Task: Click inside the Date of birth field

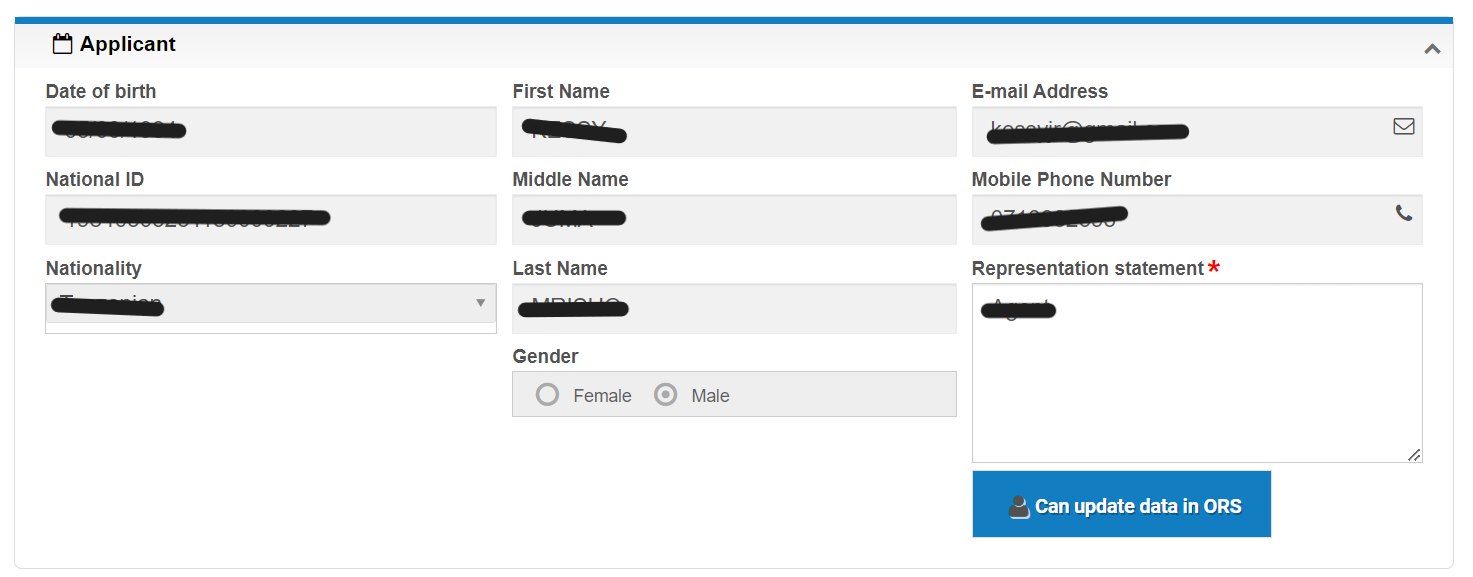Action: [270, 131]
